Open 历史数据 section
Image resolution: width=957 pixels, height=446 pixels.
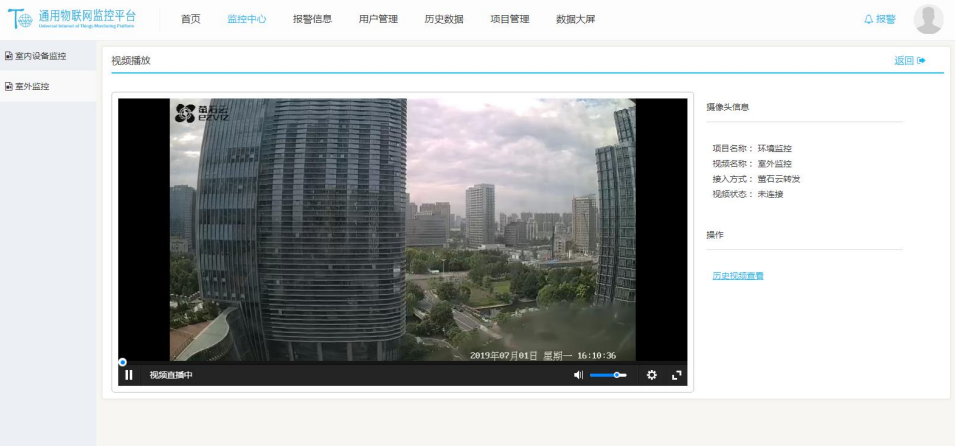pyautogui.click(x=443, y=19)
